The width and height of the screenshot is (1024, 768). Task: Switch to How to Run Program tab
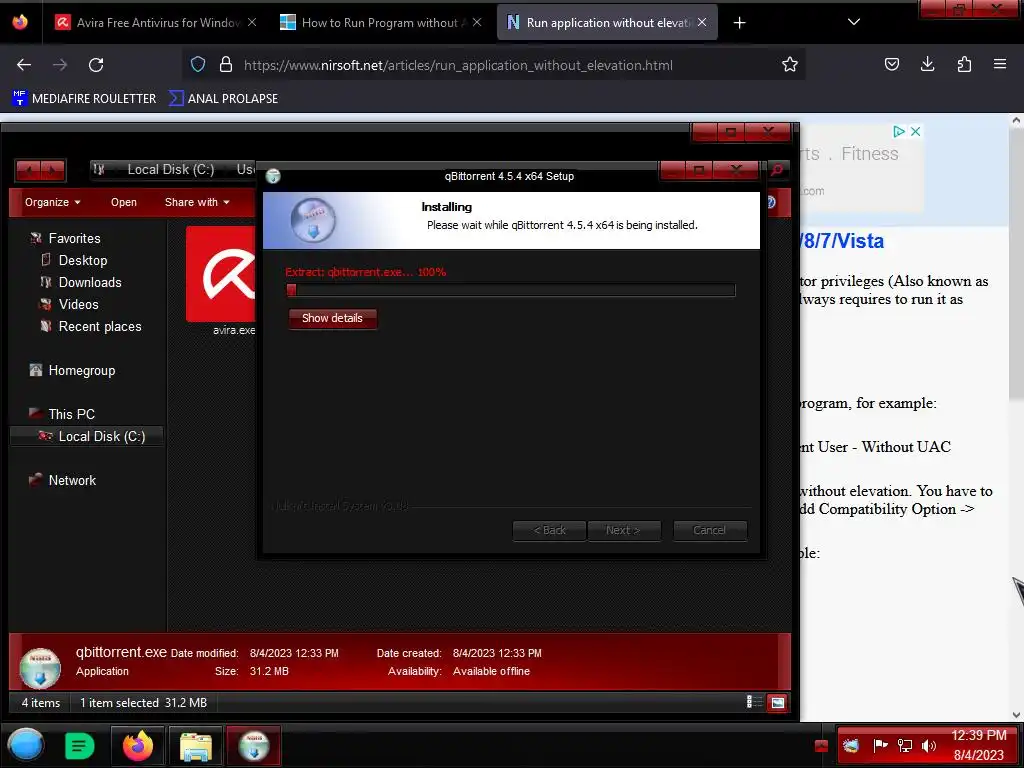(x=381, y=23)
